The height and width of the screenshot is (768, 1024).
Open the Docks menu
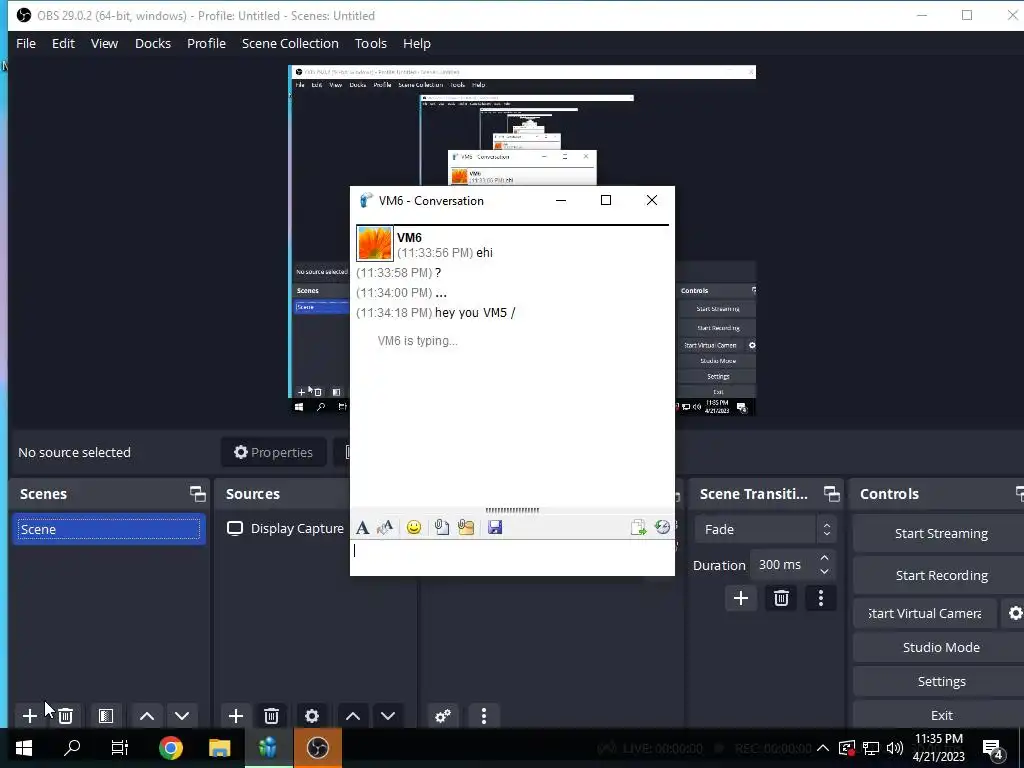tap(153, 43)
